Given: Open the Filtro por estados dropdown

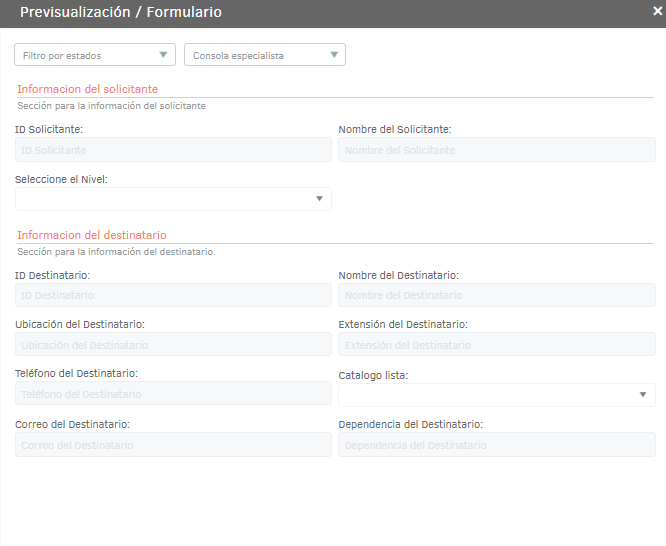Looking at the screenshot, I should [95, 55].
